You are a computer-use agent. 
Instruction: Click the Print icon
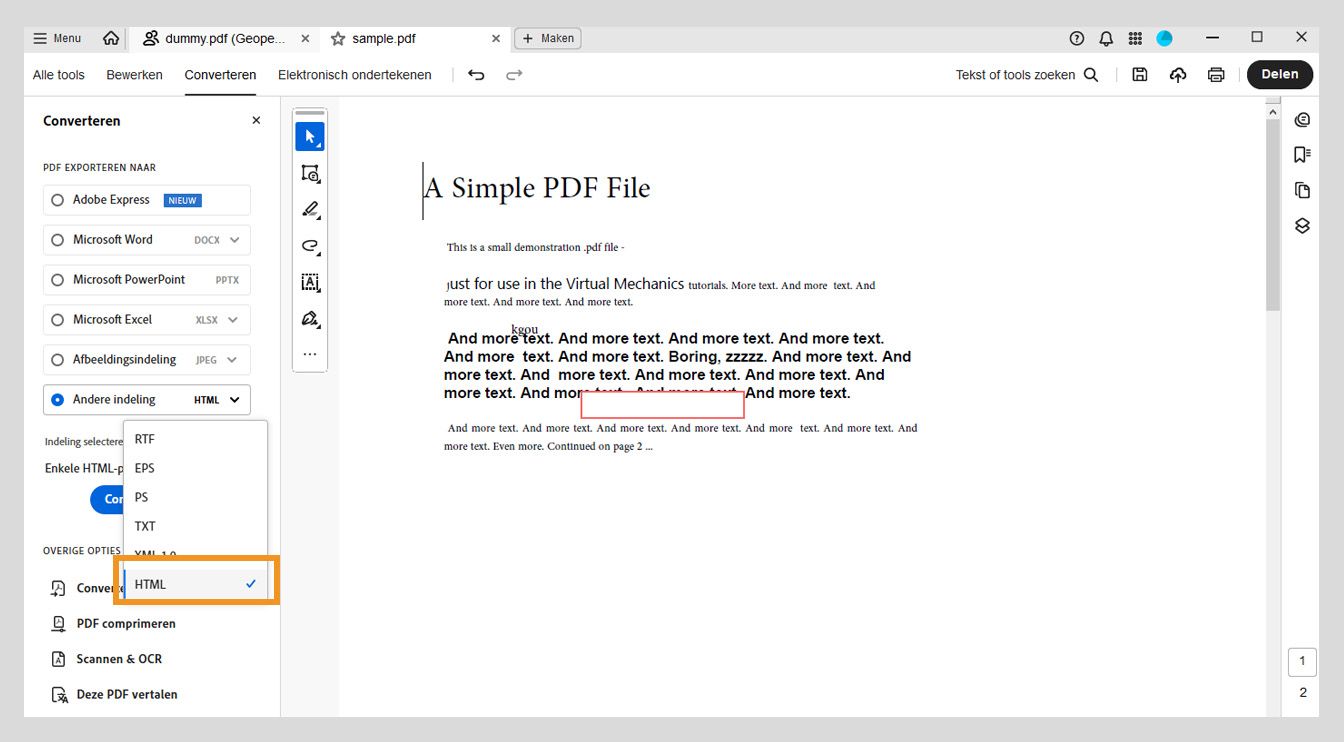pos(1216,75)
